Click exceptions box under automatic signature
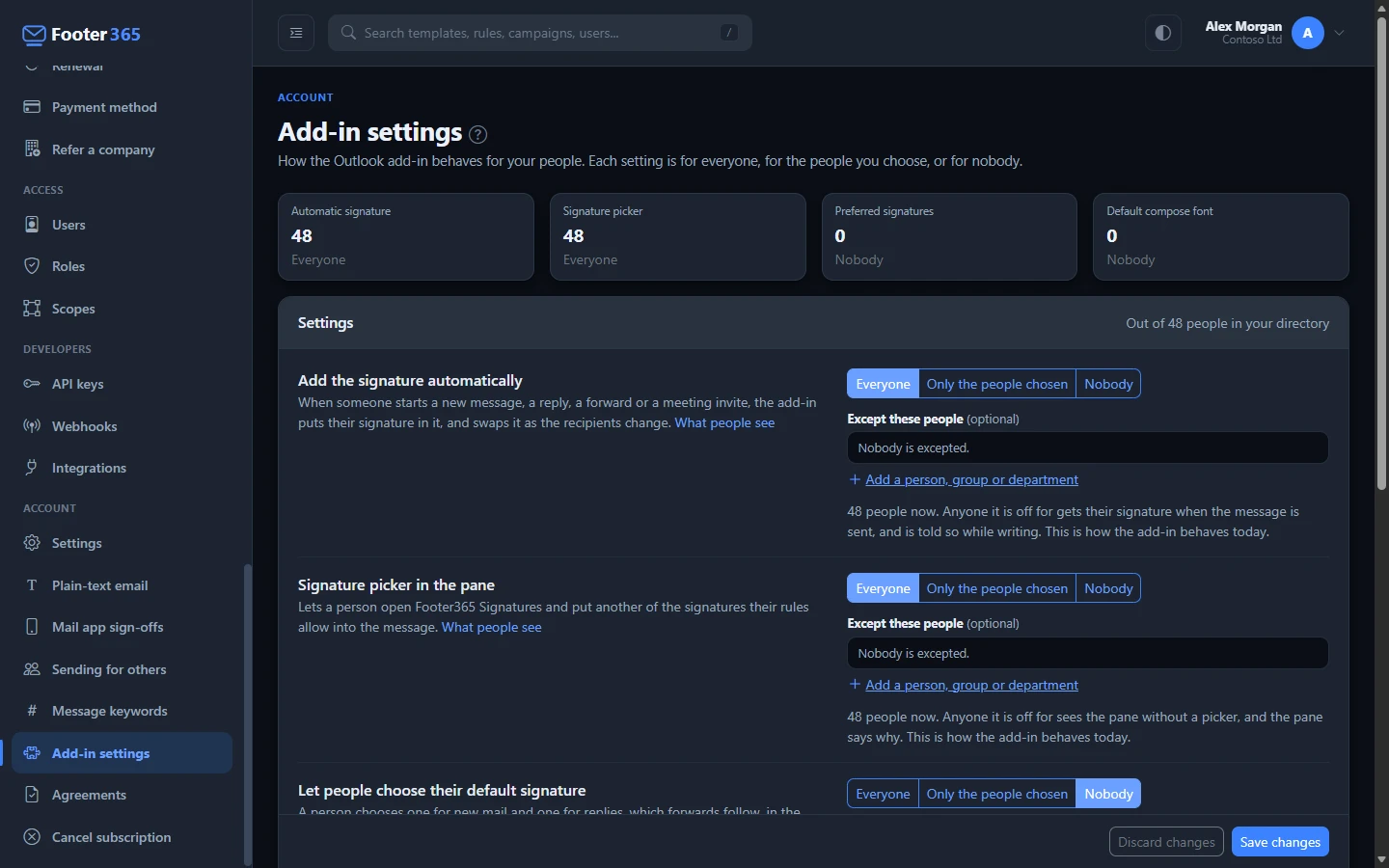Image resolution: width=1389 pixels, height=868 pixels. (x=1087, y=448)
